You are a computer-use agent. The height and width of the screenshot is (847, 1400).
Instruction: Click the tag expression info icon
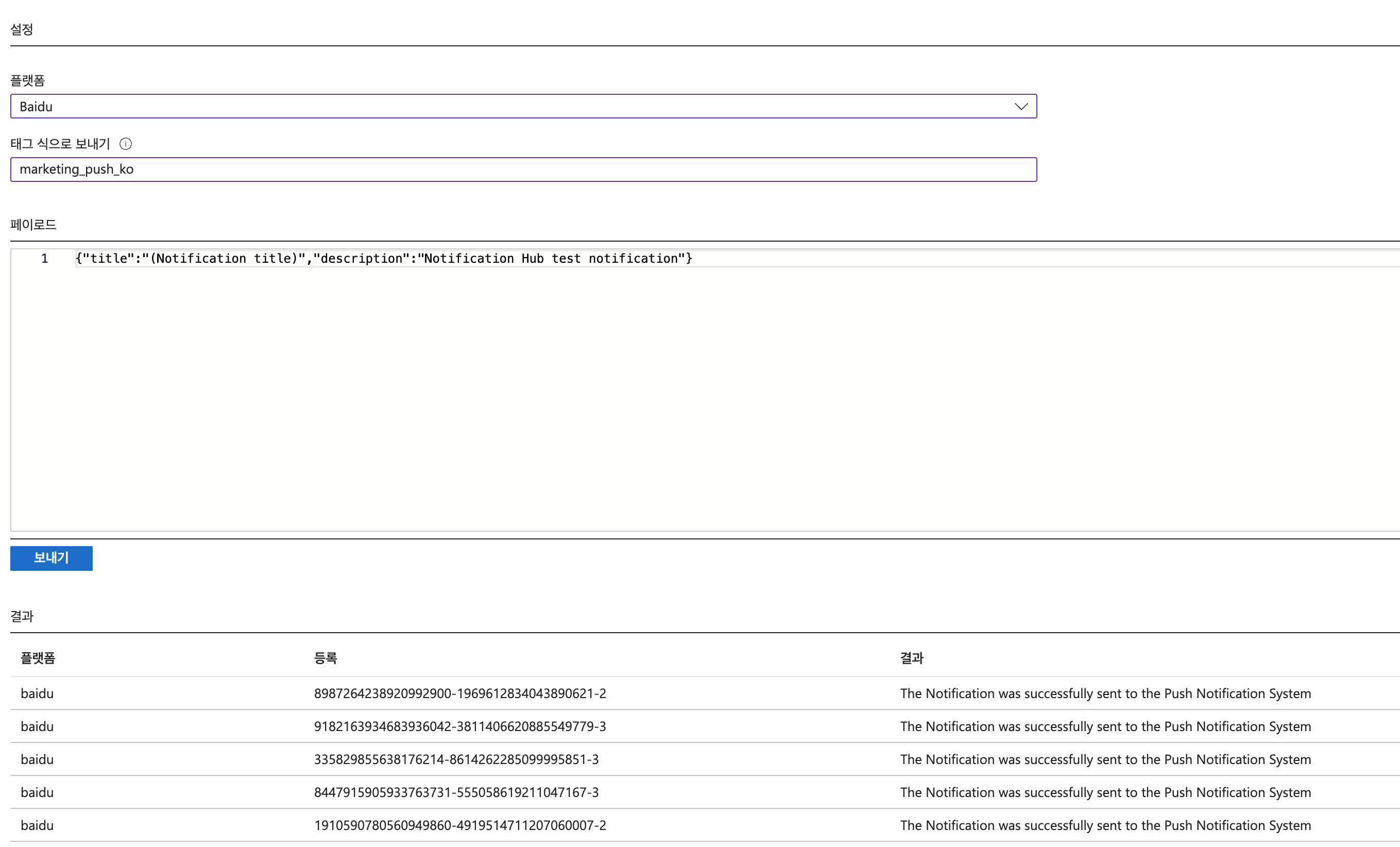click(126, 144)
